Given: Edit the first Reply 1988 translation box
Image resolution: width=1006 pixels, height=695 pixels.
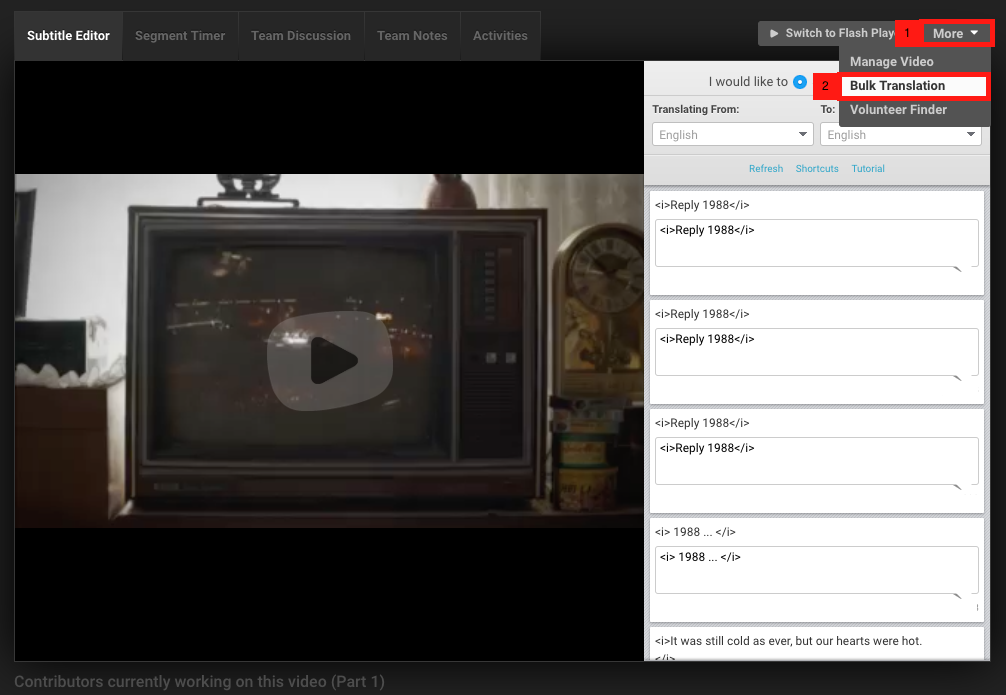Looking at the screenshot, I should tap(816, 243).
